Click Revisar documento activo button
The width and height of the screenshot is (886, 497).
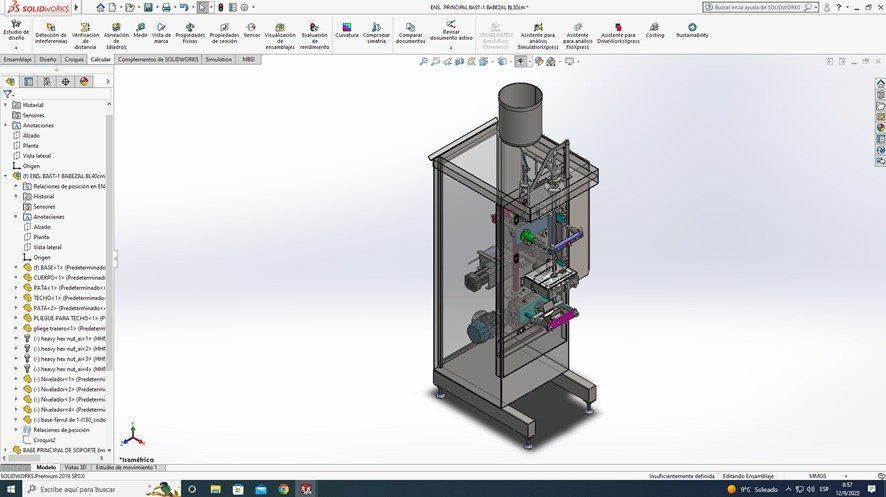(451, 32)
